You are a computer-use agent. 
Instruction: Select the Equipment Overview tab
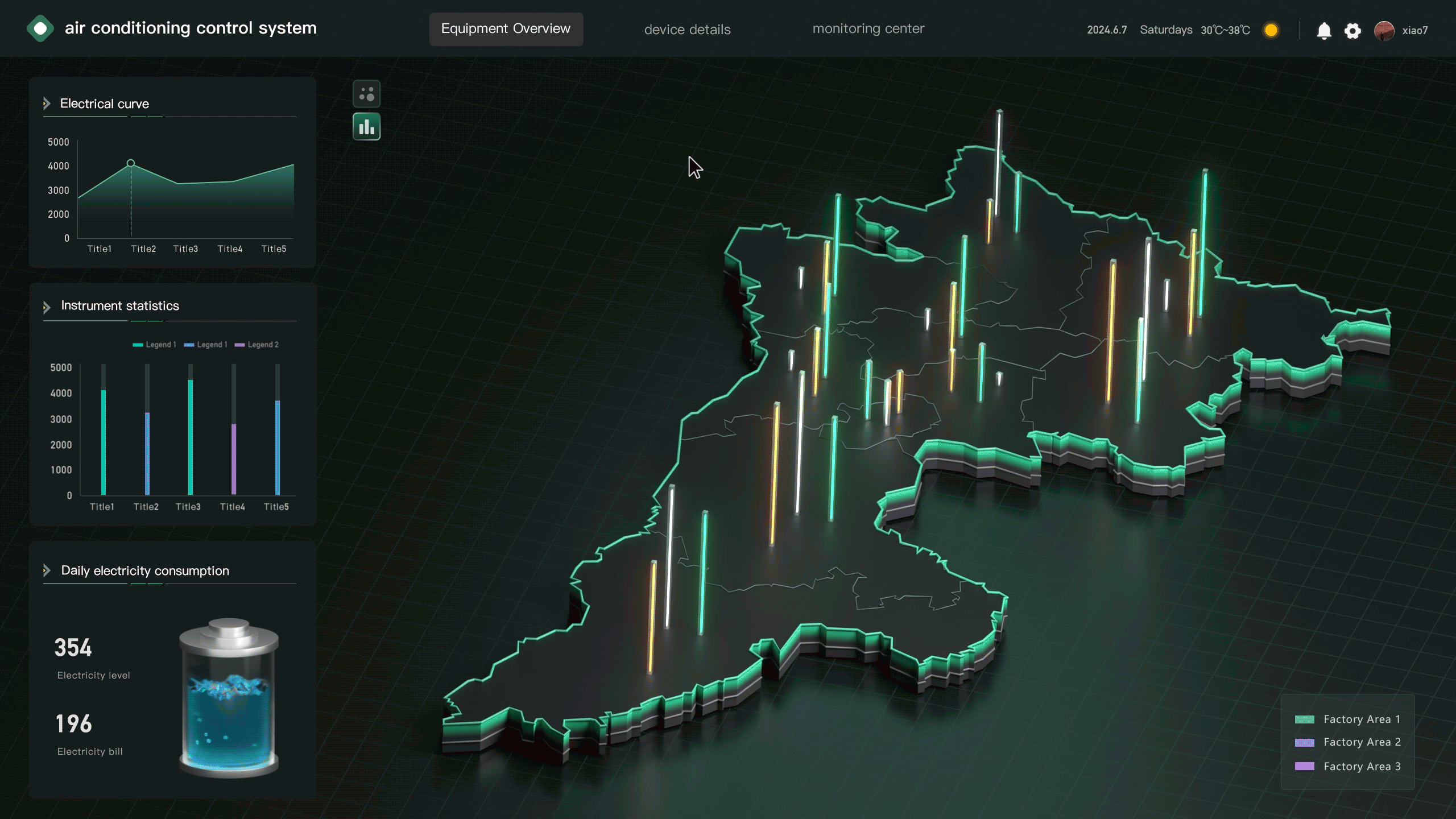tap(506, 29)
